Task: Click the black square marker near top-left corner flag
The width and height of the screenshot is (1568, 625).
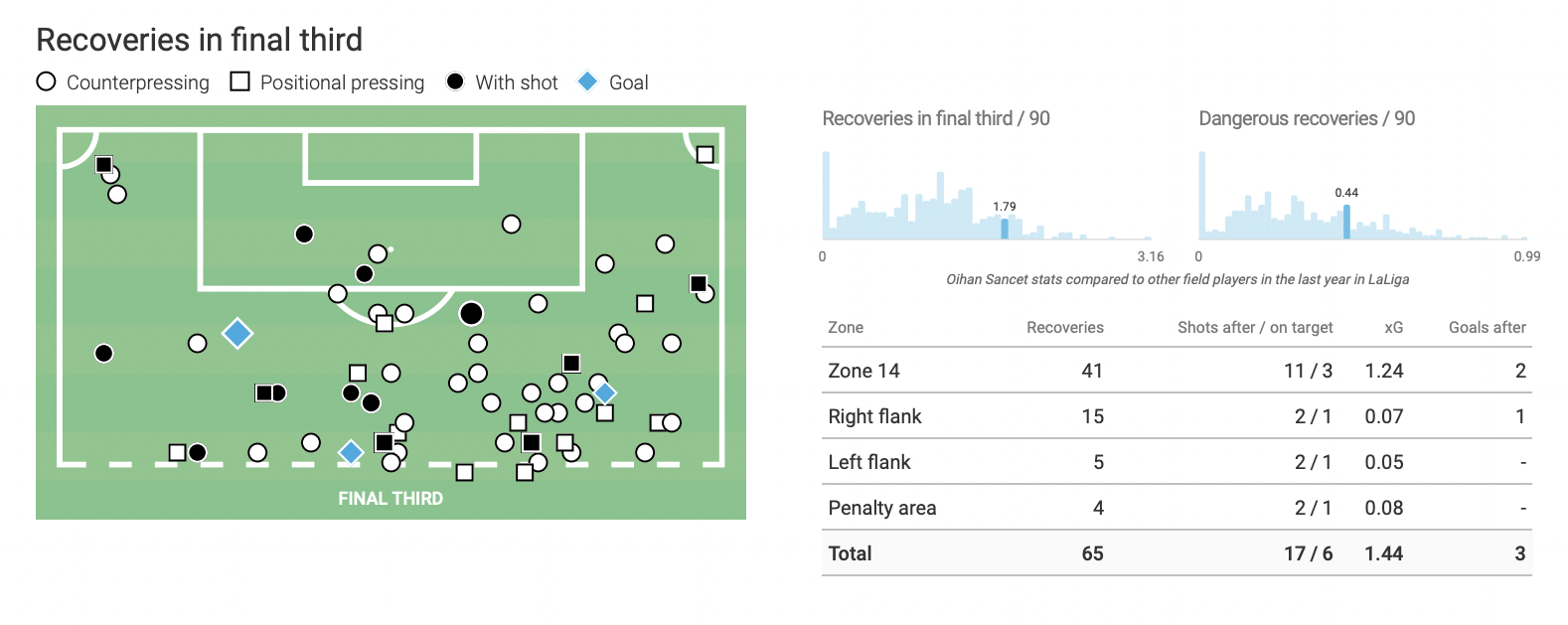Action: (x=103, y=164)
